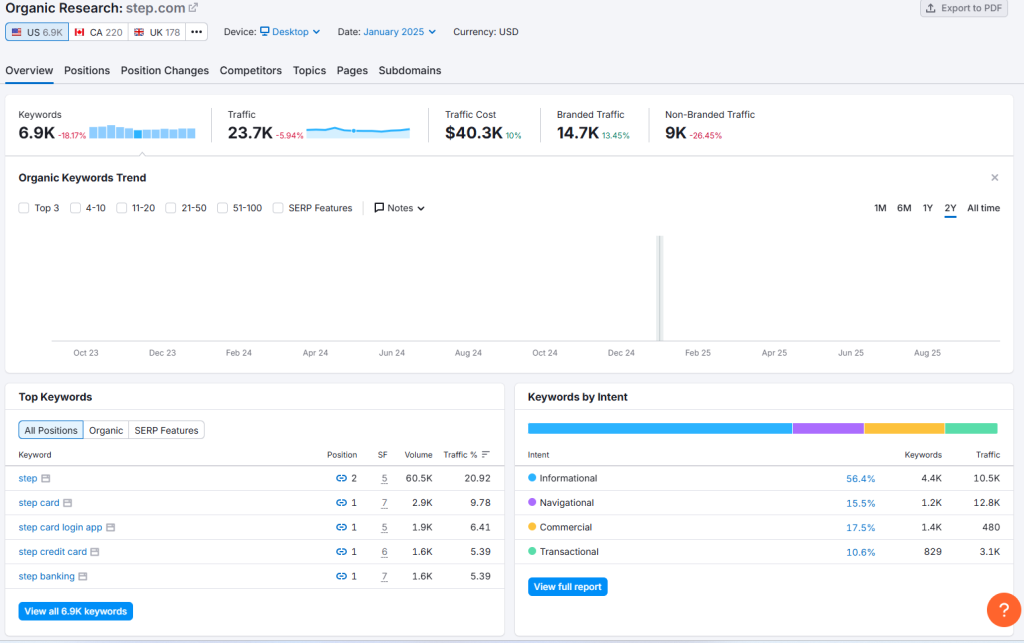Enable the Top 3 checkbox

click(24, 208)
